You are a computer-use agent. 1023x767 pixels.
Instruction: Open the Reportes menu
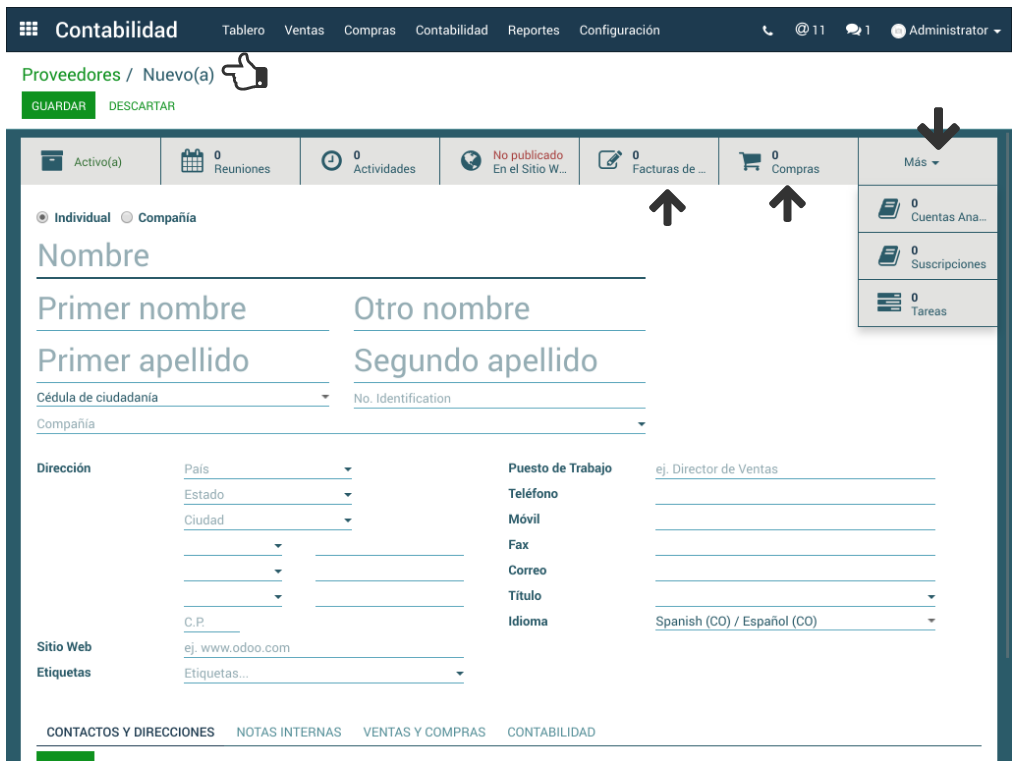pos(533,30)
